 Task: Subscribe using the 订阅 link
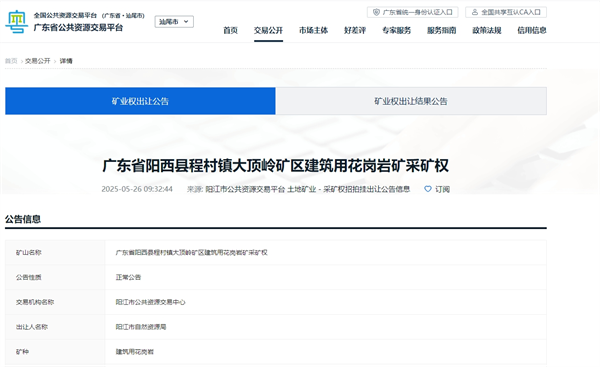click(442, 189)
